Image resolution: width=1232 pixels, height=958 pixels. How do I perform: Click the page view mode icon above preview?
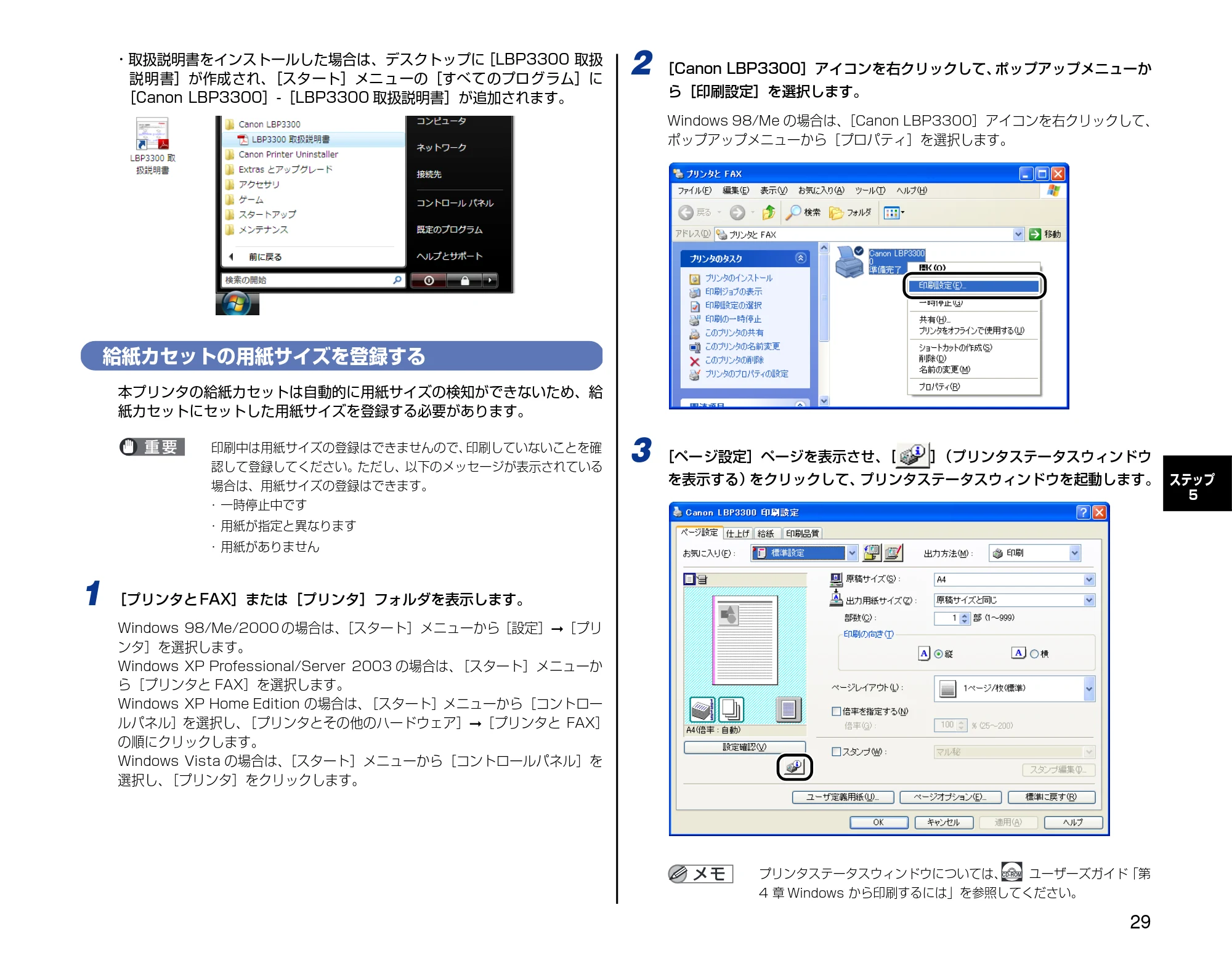[x=689, y=579]
